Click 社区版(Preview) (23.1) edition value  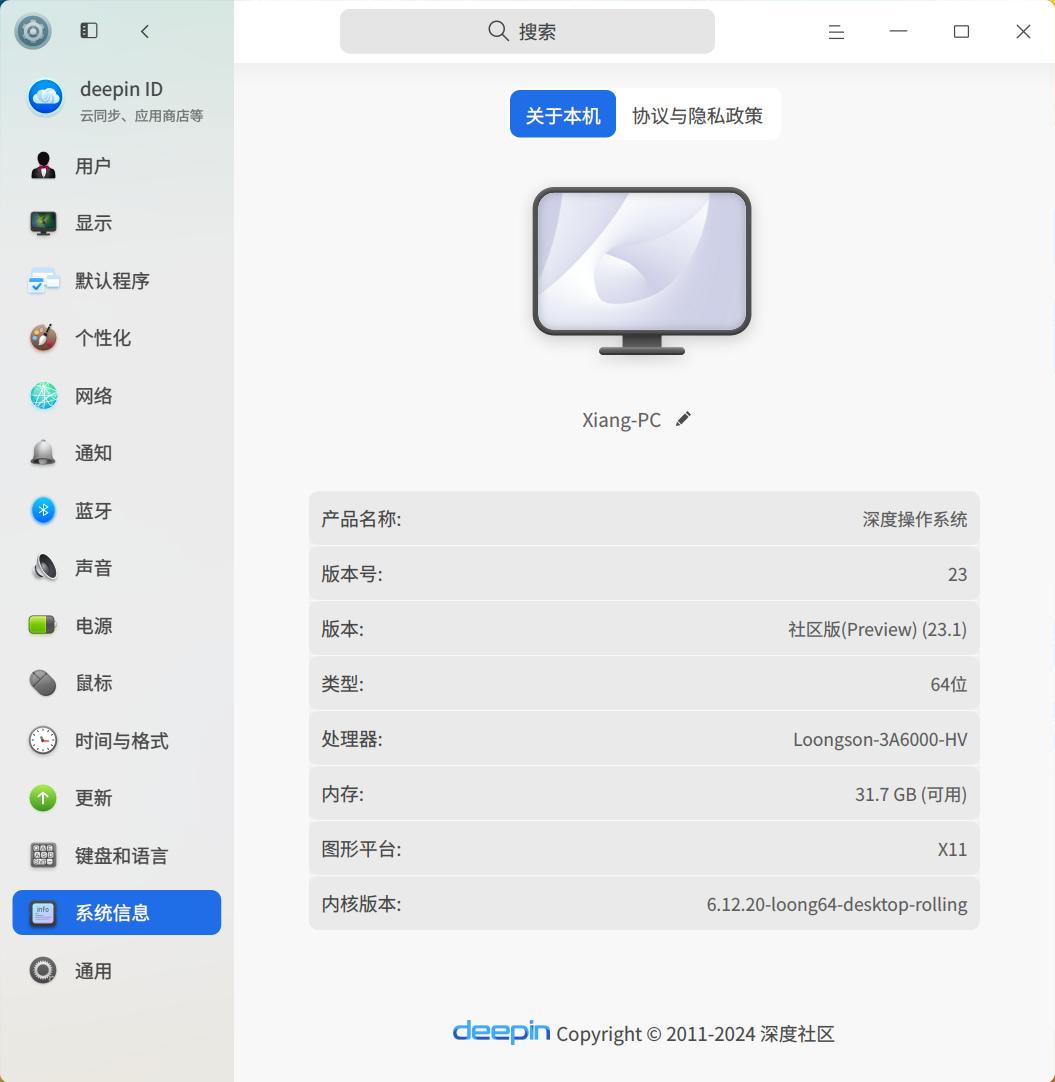pyautogui.click(x=877, y=629)
